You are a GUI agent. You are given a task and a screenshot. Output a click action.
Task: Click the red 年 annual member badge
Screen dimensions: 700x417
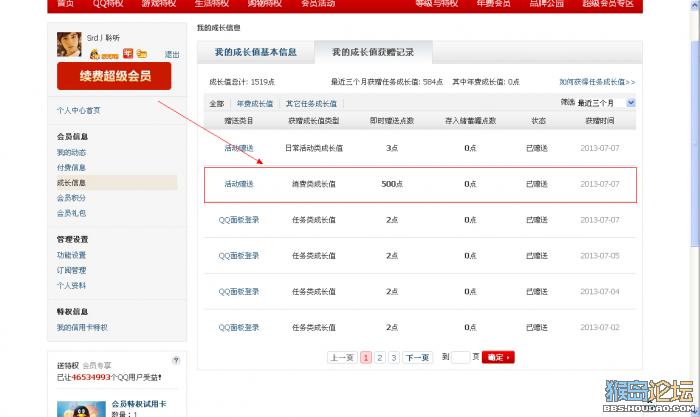coord(128,54)
